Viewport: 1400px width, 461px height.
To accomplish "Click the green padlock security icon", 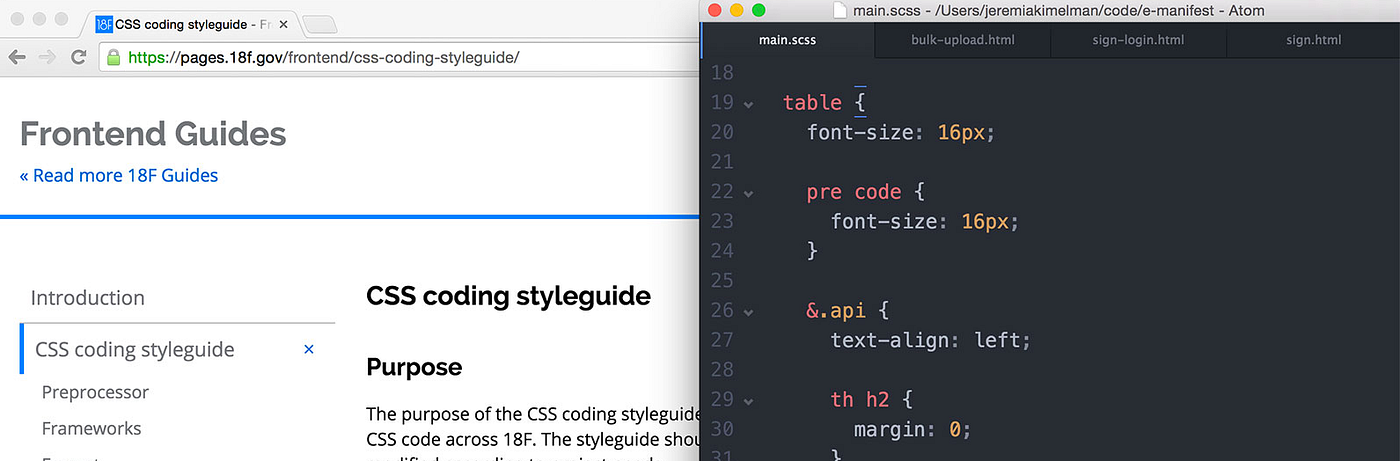I will (x=113, y=57).
